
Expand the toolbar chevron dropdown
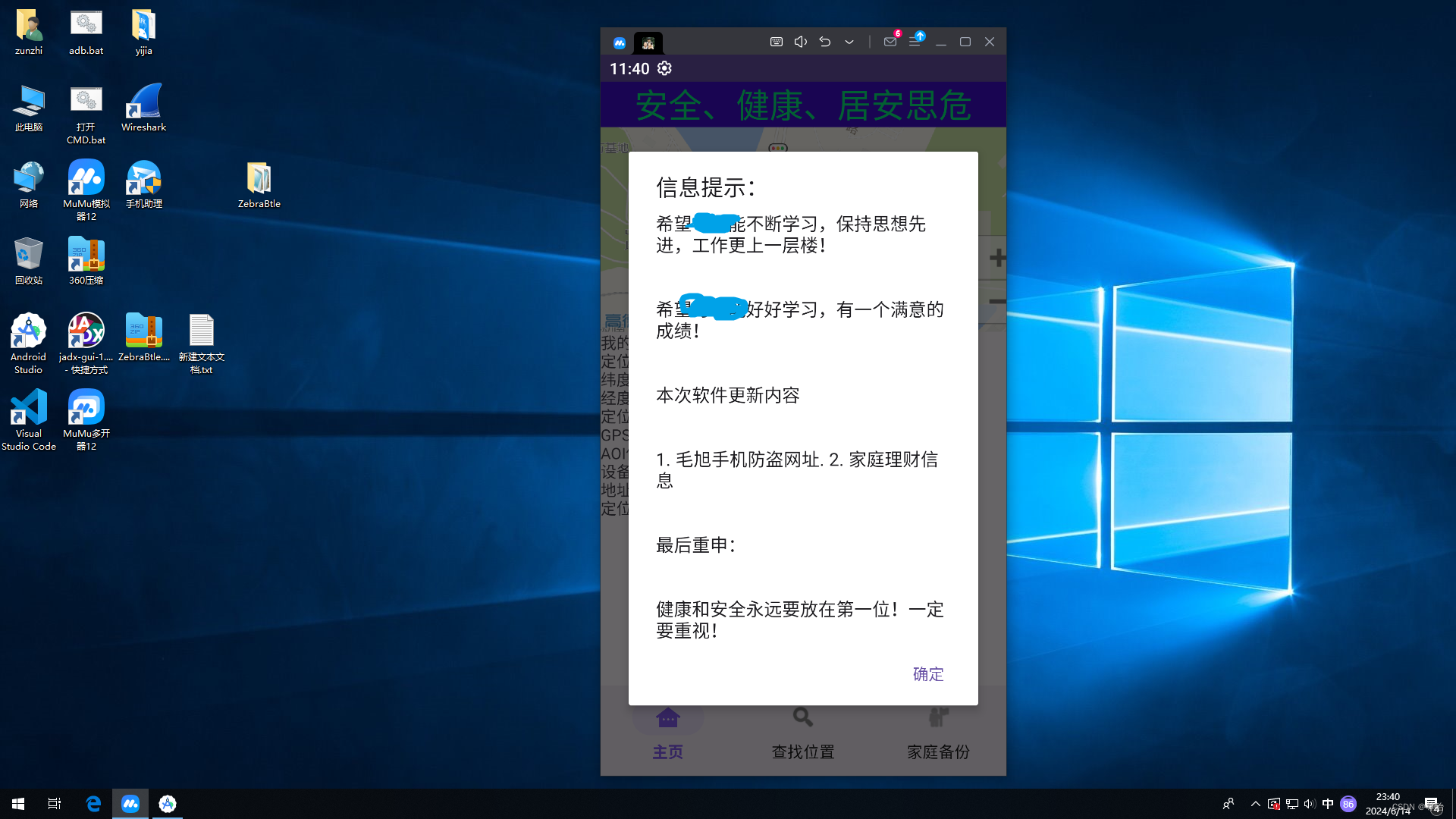[849, 42]
